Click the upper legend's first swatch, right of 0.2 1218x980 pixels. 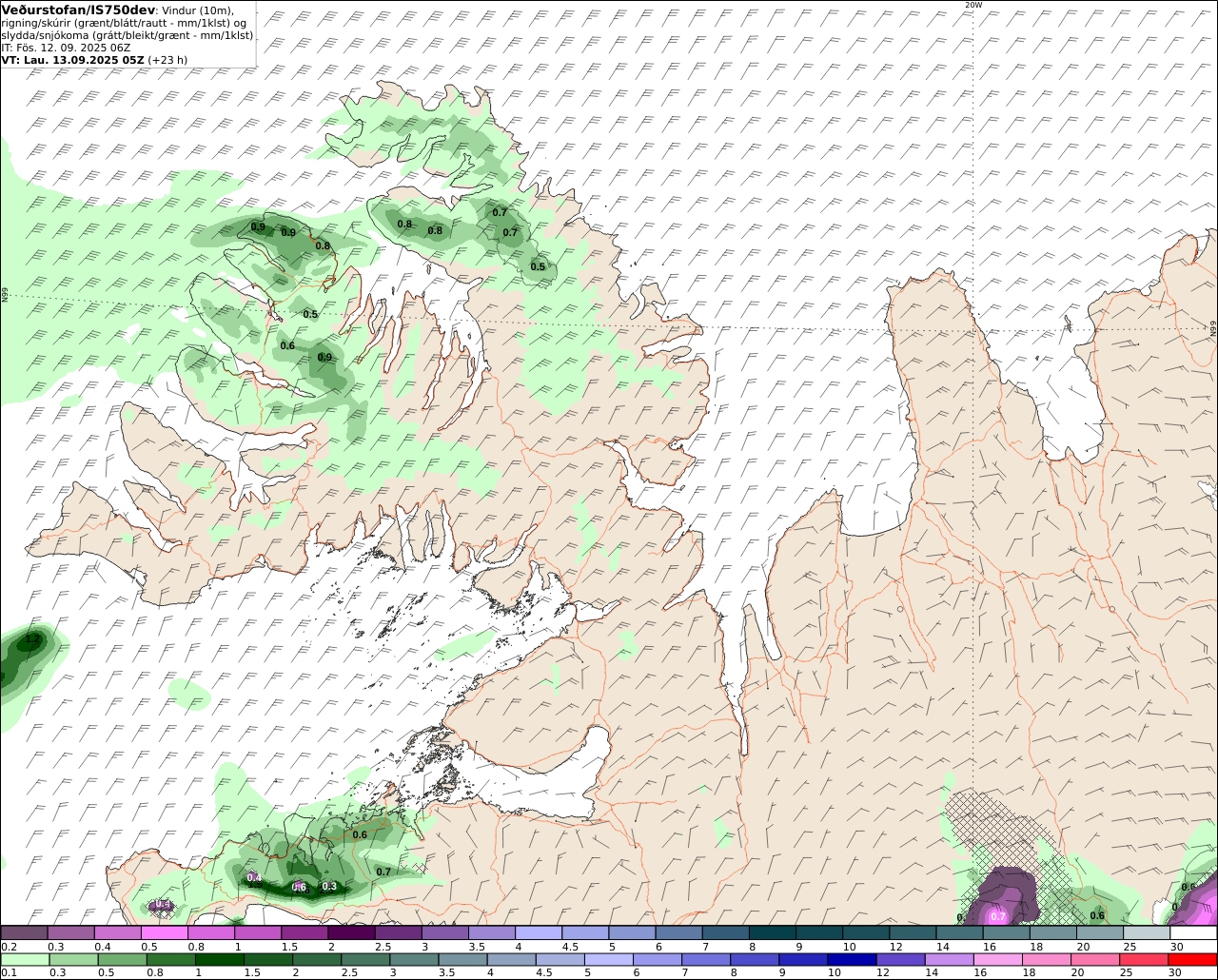click(24, 932)
